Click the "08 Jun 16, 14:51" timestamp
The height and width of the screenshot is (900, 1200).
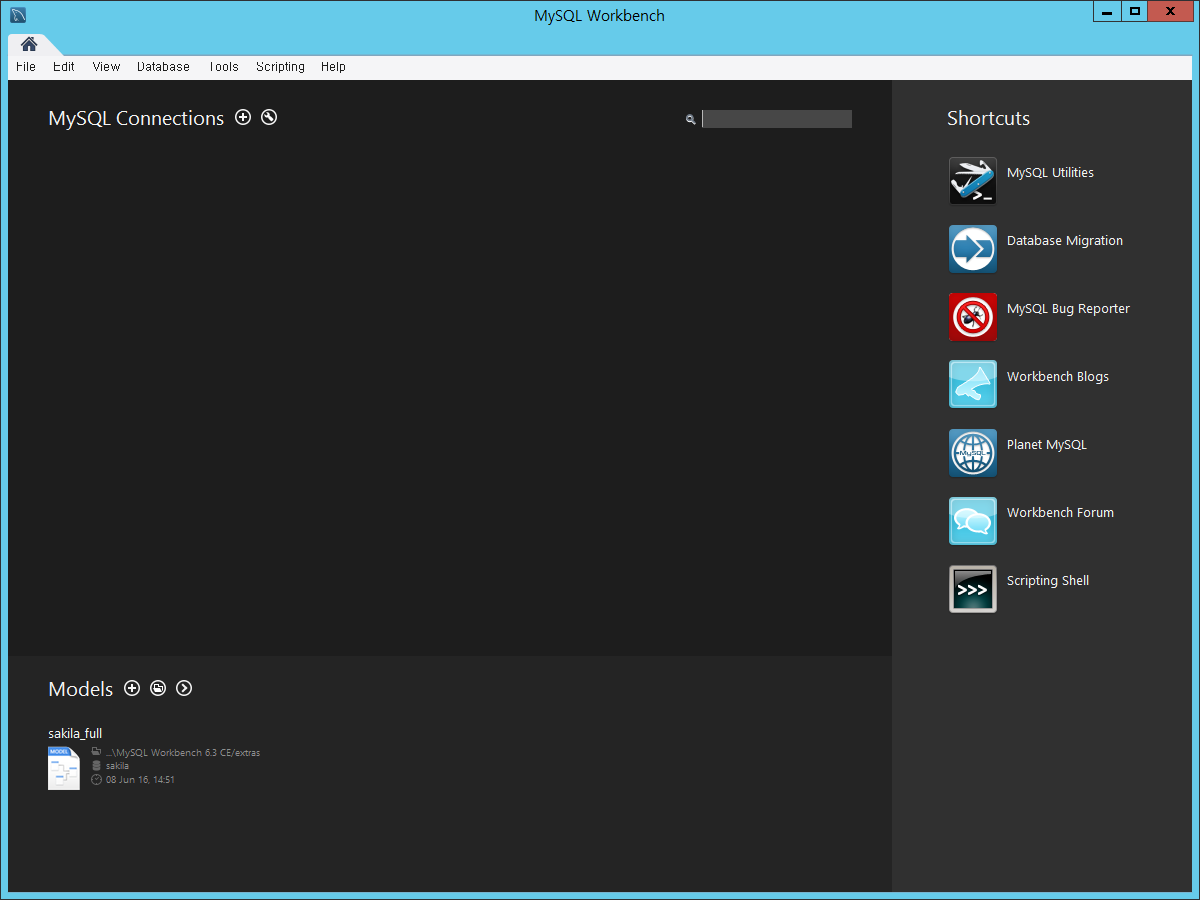(140, 780)
